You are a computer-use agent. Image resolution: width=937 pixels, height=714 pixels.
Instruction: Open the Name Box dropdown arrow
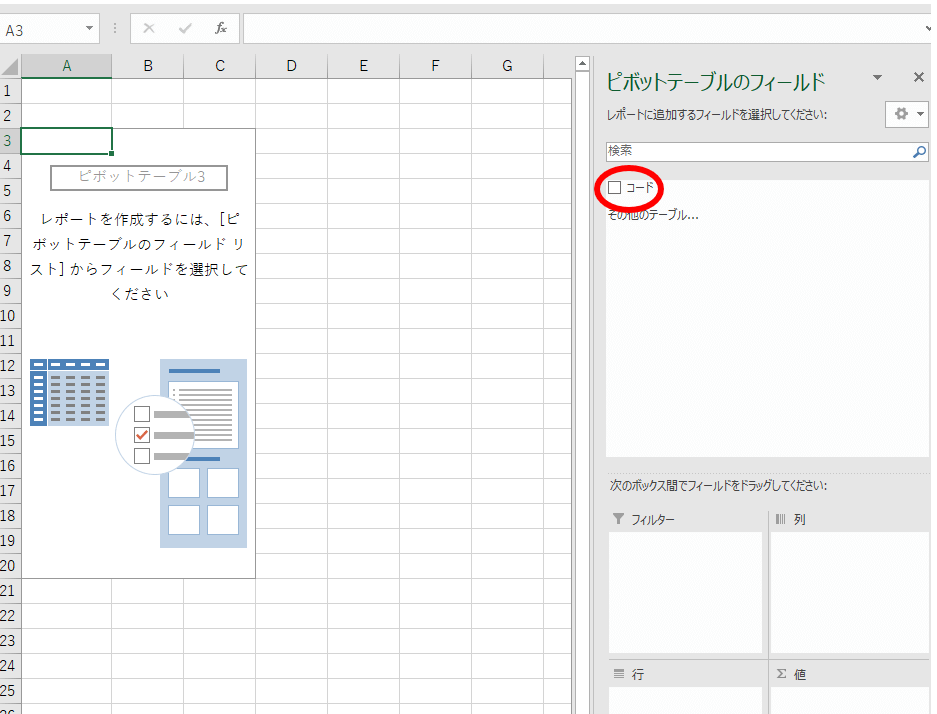(91, 29)
